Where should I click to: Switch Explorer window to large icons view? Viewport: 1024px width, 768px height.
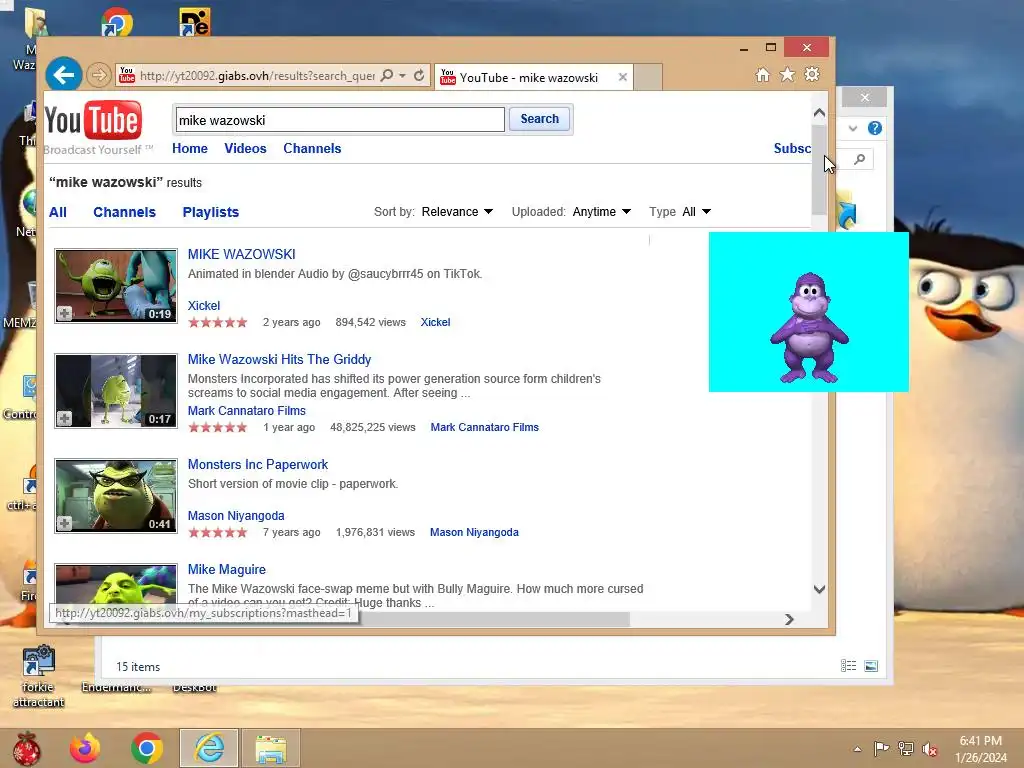coord(871,666)
